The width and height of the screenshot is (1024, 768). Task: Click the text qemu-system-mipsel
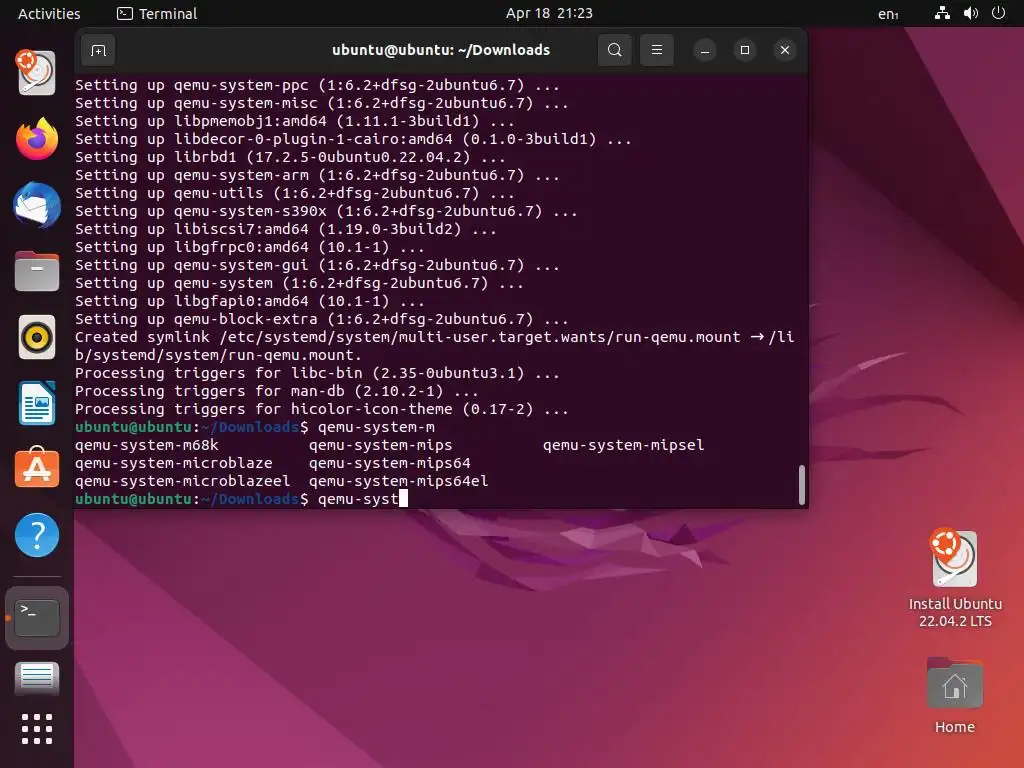point(623,445)
